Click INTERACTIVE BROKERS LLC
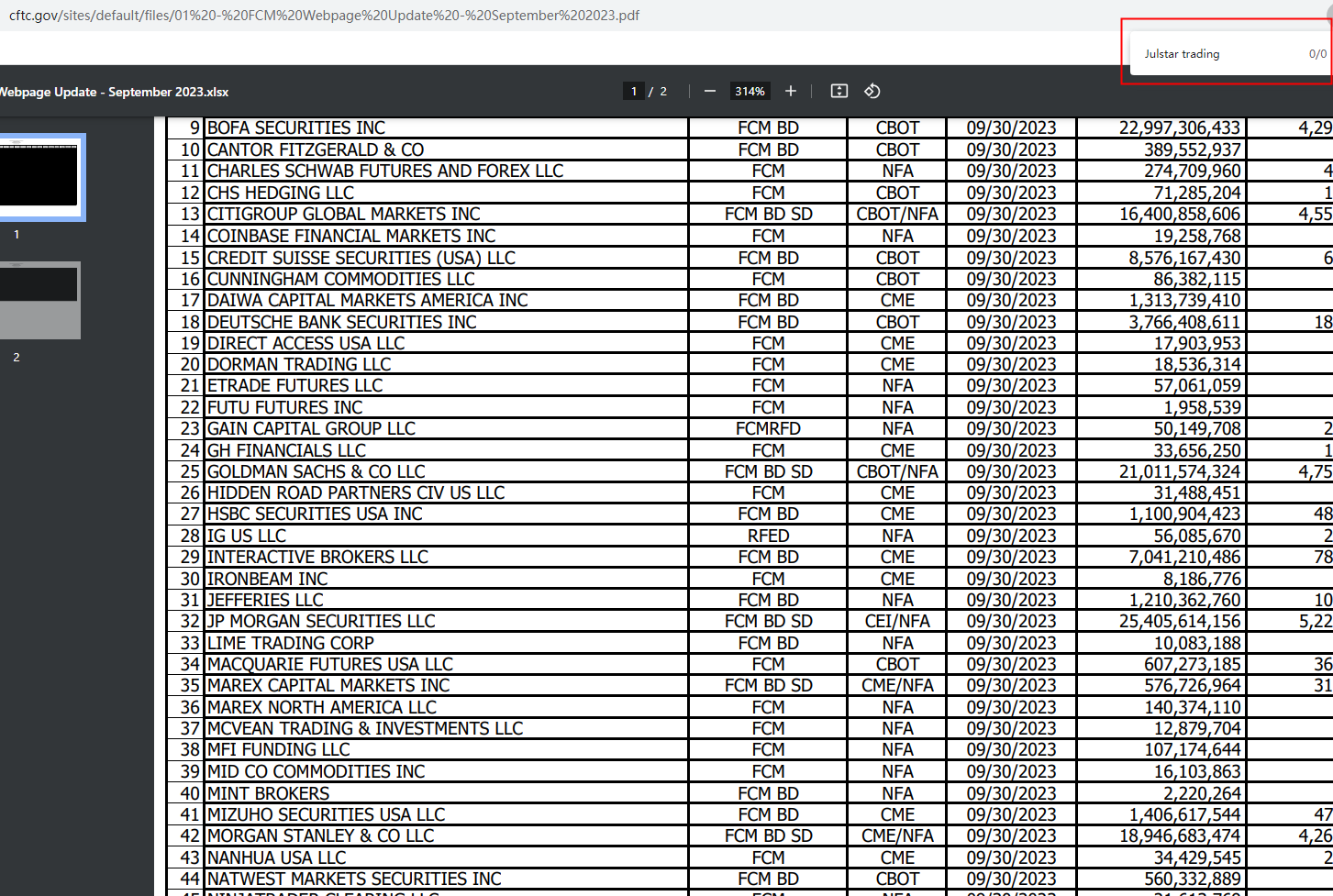Viewport: 1333px width, 896px height. (x=318, y=557)
